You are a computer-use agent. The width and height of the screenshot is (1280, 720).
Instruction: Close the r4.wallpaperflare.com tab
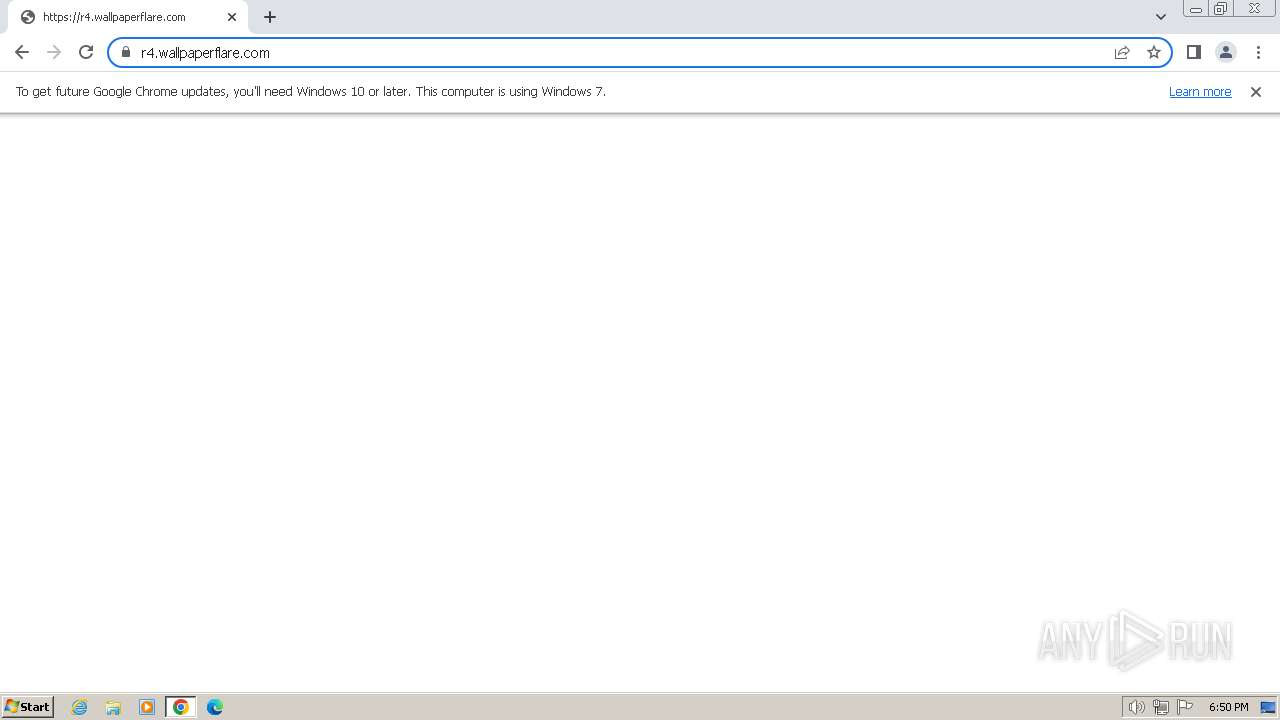click(x=232, y=17)
